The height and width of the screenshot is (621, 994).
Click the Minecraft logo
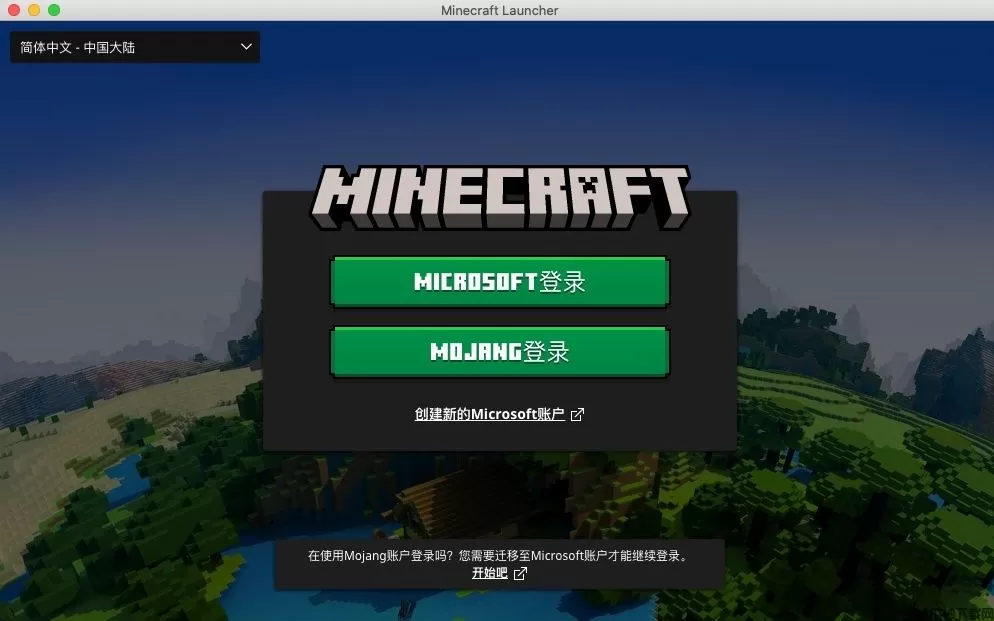pyautogui.click(x=500, y=198)
